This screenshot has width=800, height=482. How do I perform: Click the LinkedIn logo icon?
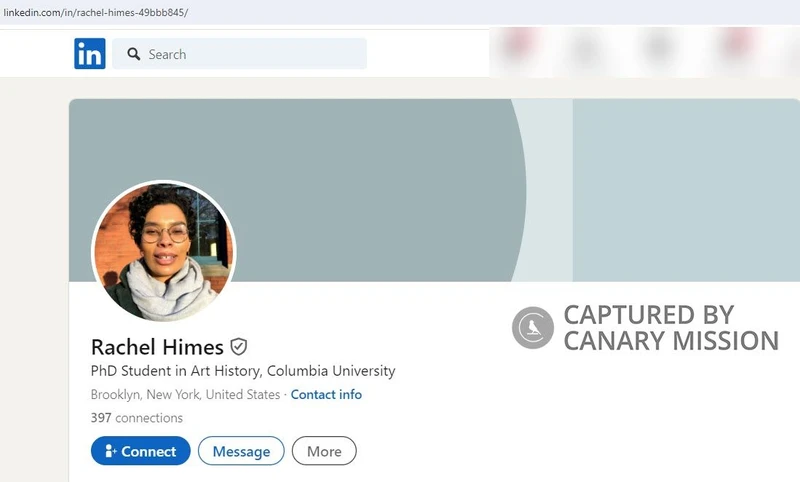click(90, 54)
